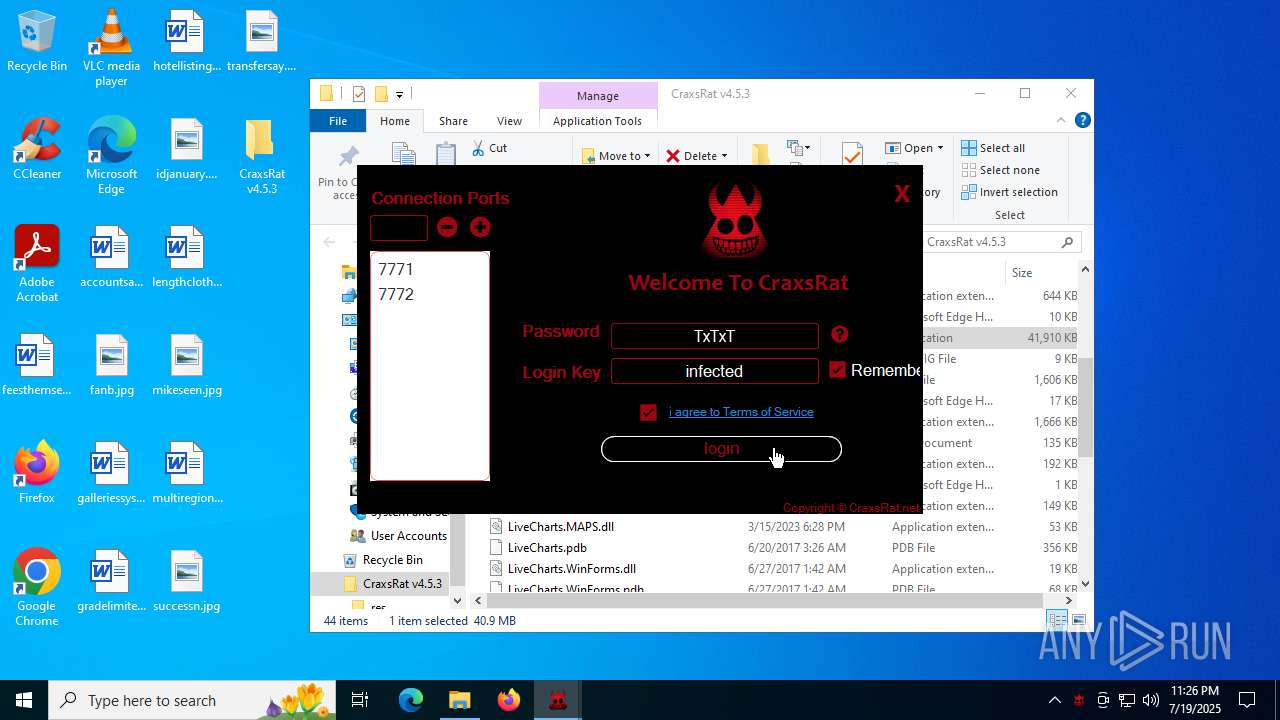
Task: Click the password help question mark icon
Action: [840, 335]
